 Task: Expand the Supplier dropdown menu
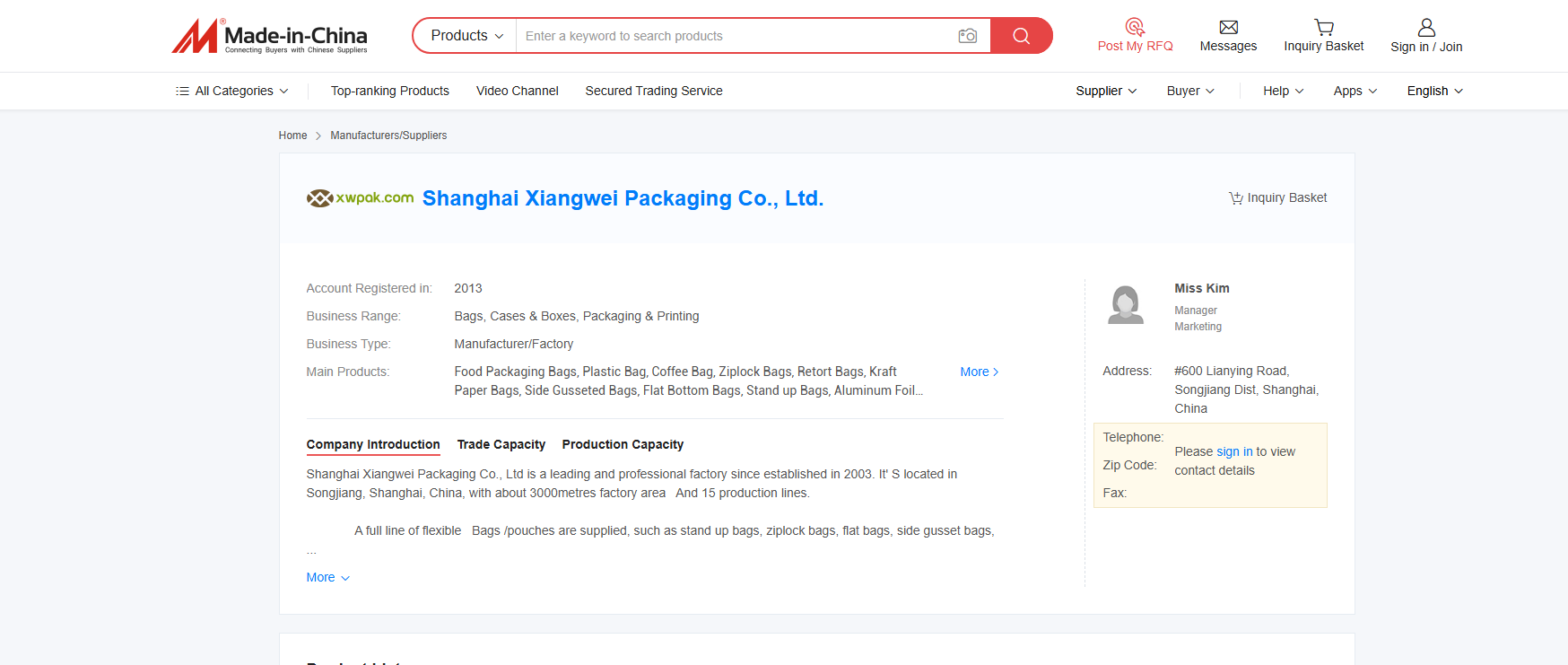click(1105, 92)
